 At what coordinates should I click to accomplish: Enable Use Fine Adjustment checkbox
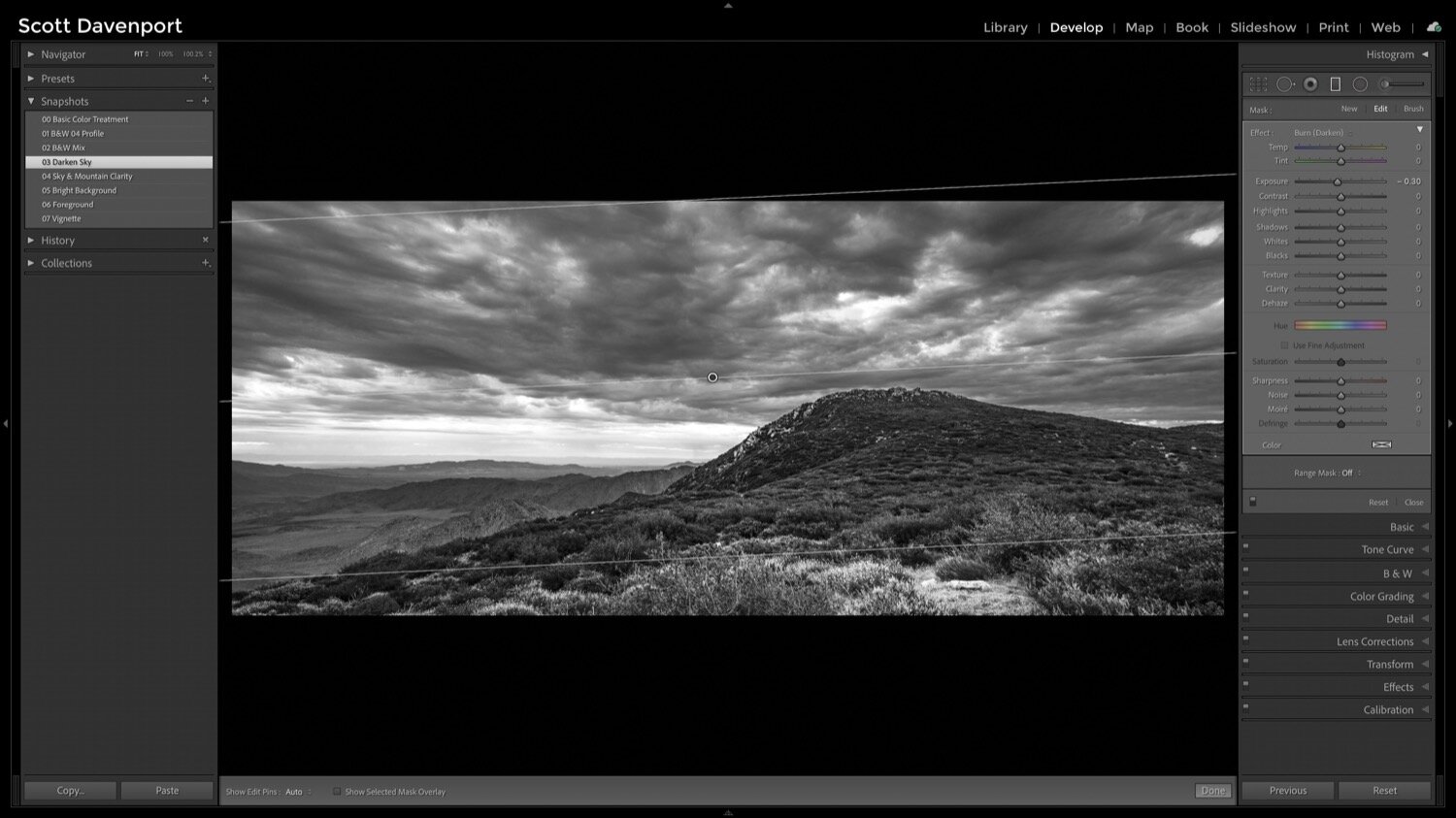pos(1284,345)
